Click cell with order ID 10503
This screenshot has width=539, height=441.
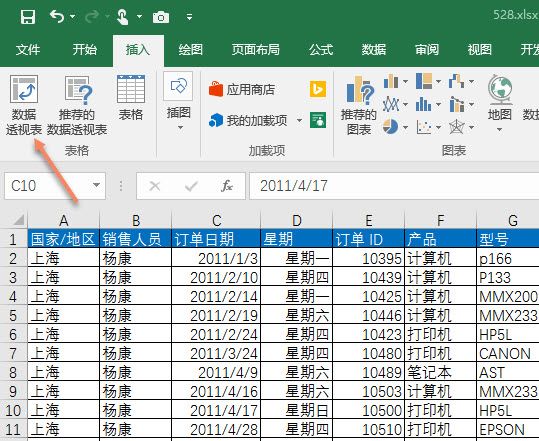(369, 391)
